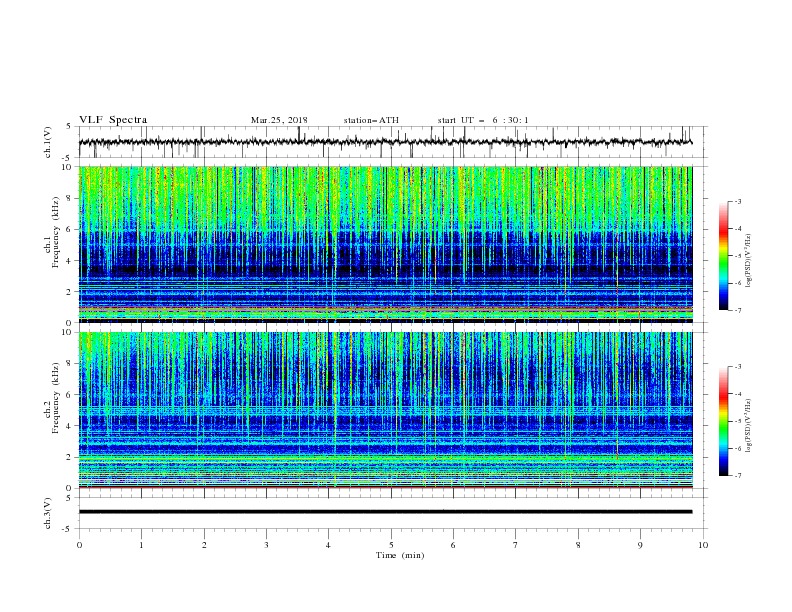Click time axis tick label "5"
The width and height of the screenshot is (792, 612).
point(391,545)
